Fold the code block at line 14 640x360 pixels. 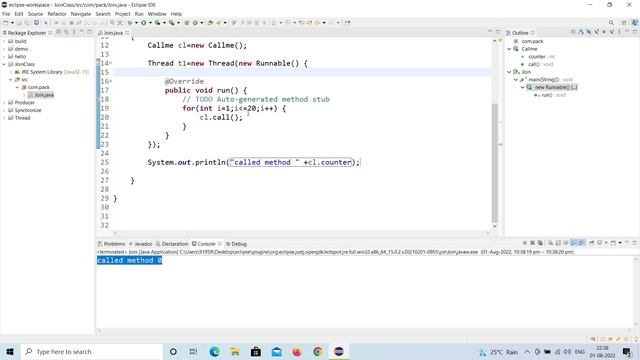[111, 63]
